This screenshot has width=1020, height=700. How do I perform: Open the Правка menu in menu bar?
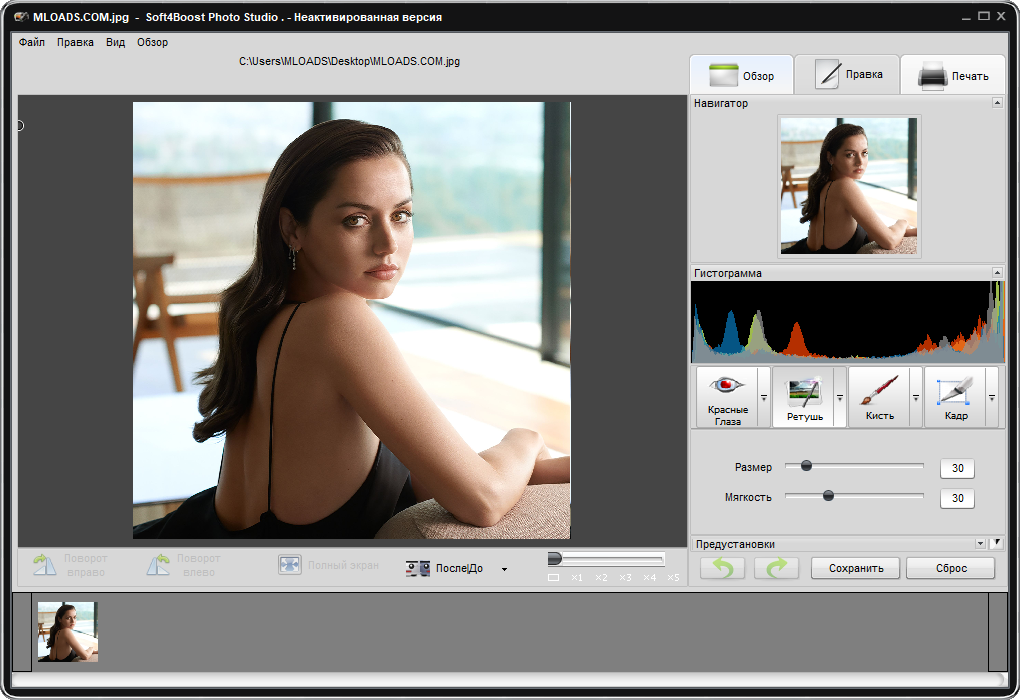[75, 42]
